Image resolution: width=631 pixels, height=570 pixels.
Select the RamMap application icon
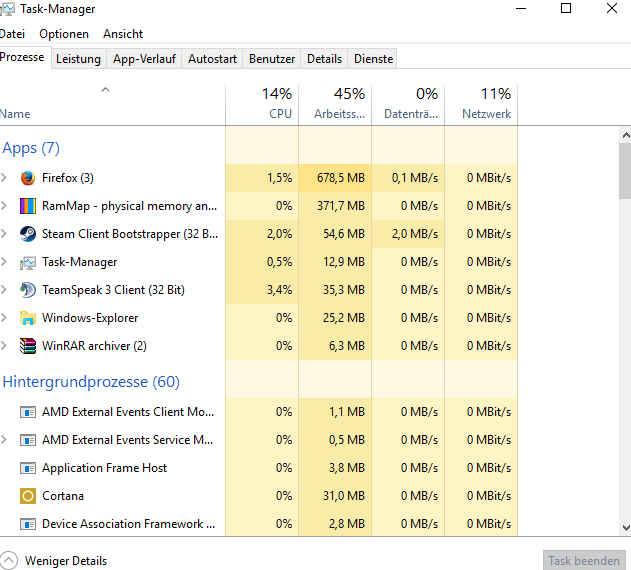28,206
